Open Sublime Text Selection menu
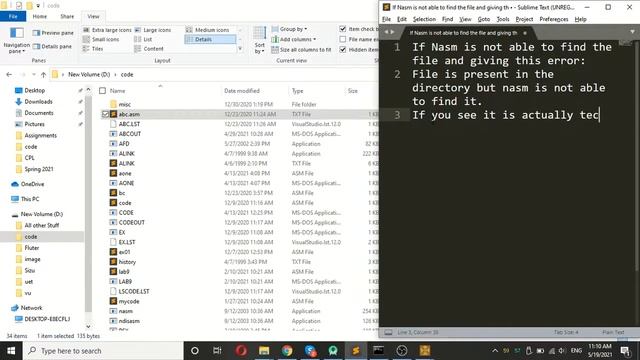 [424, 19]
